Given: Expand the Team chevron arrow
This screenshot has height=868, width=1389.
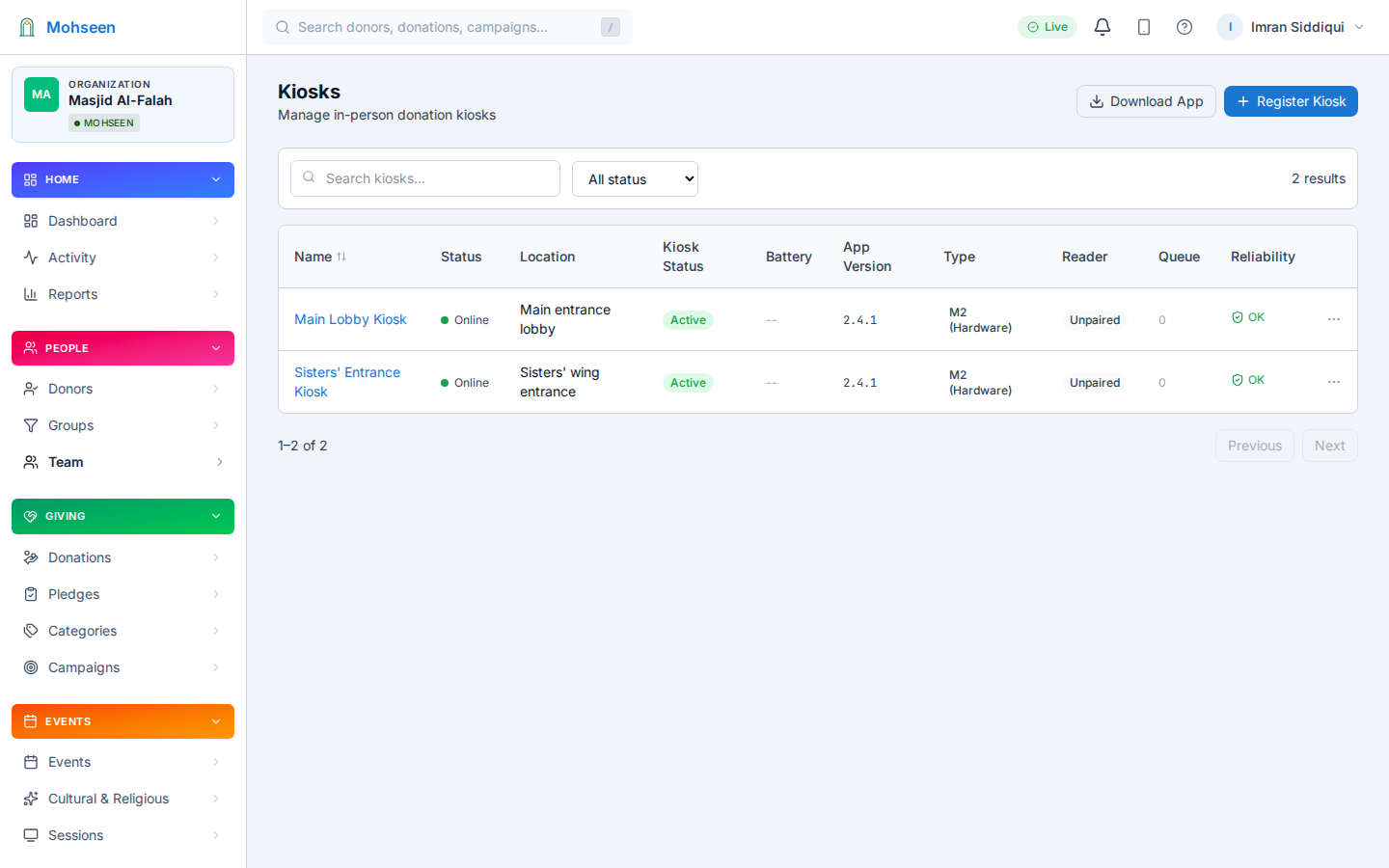Looking at the screenshot, I should pyautogui.click(x=220, y=462).
